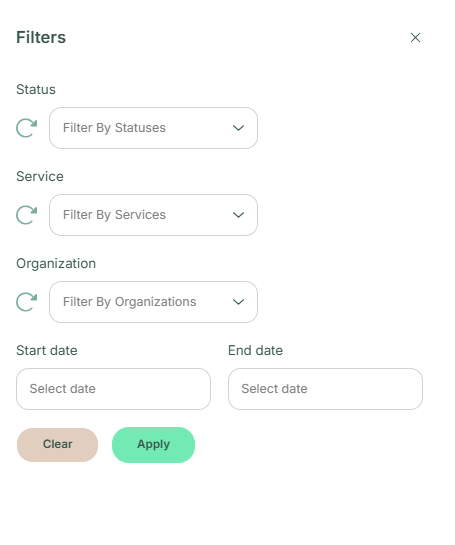Reset the Organization filter with refresh icon
The image size is (455, 545).
[26, 302]
